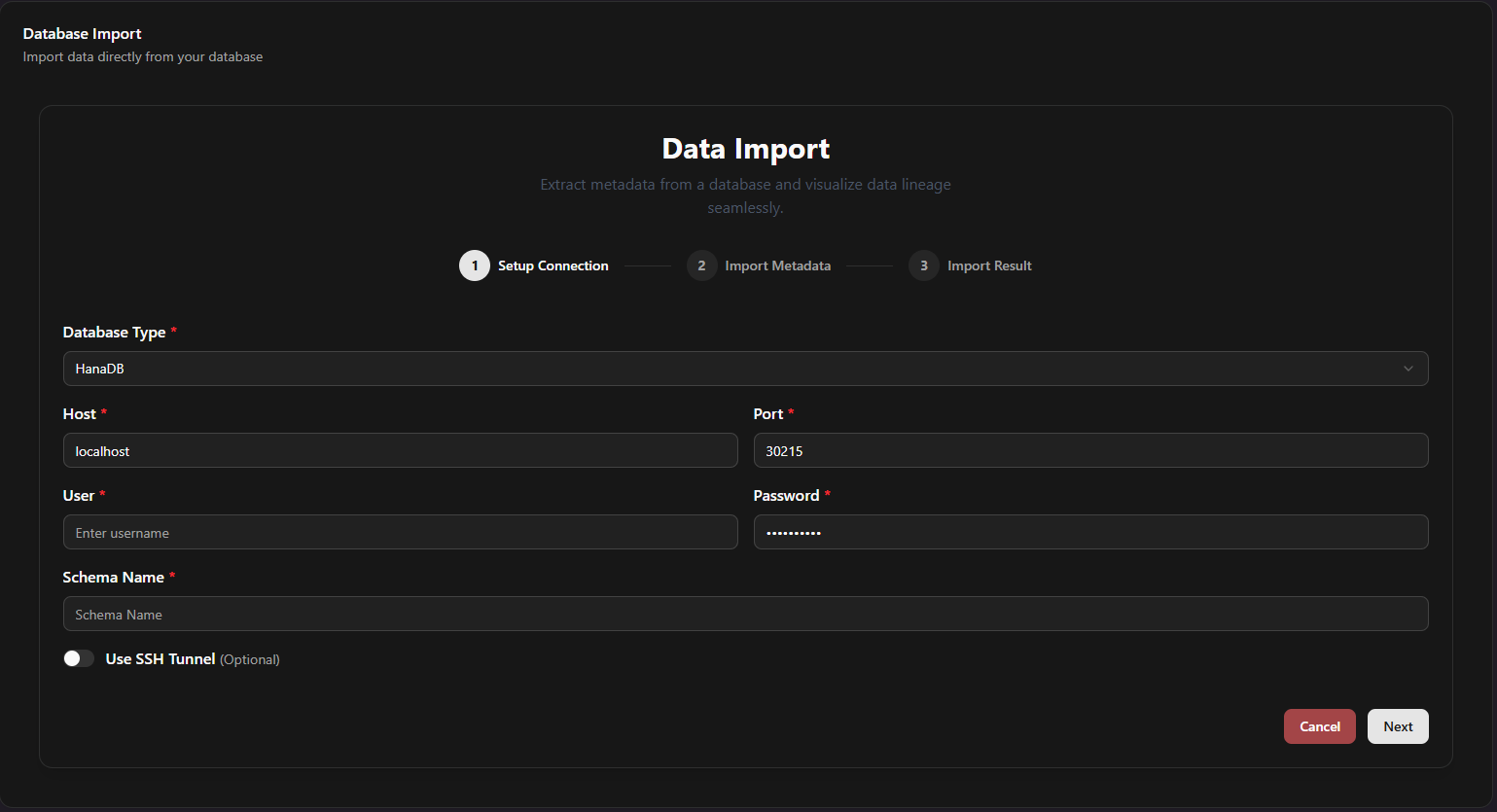Click the Import Metadata step label
The height and width of the screenshot is (812, 1497).
(x=778, y=265)
